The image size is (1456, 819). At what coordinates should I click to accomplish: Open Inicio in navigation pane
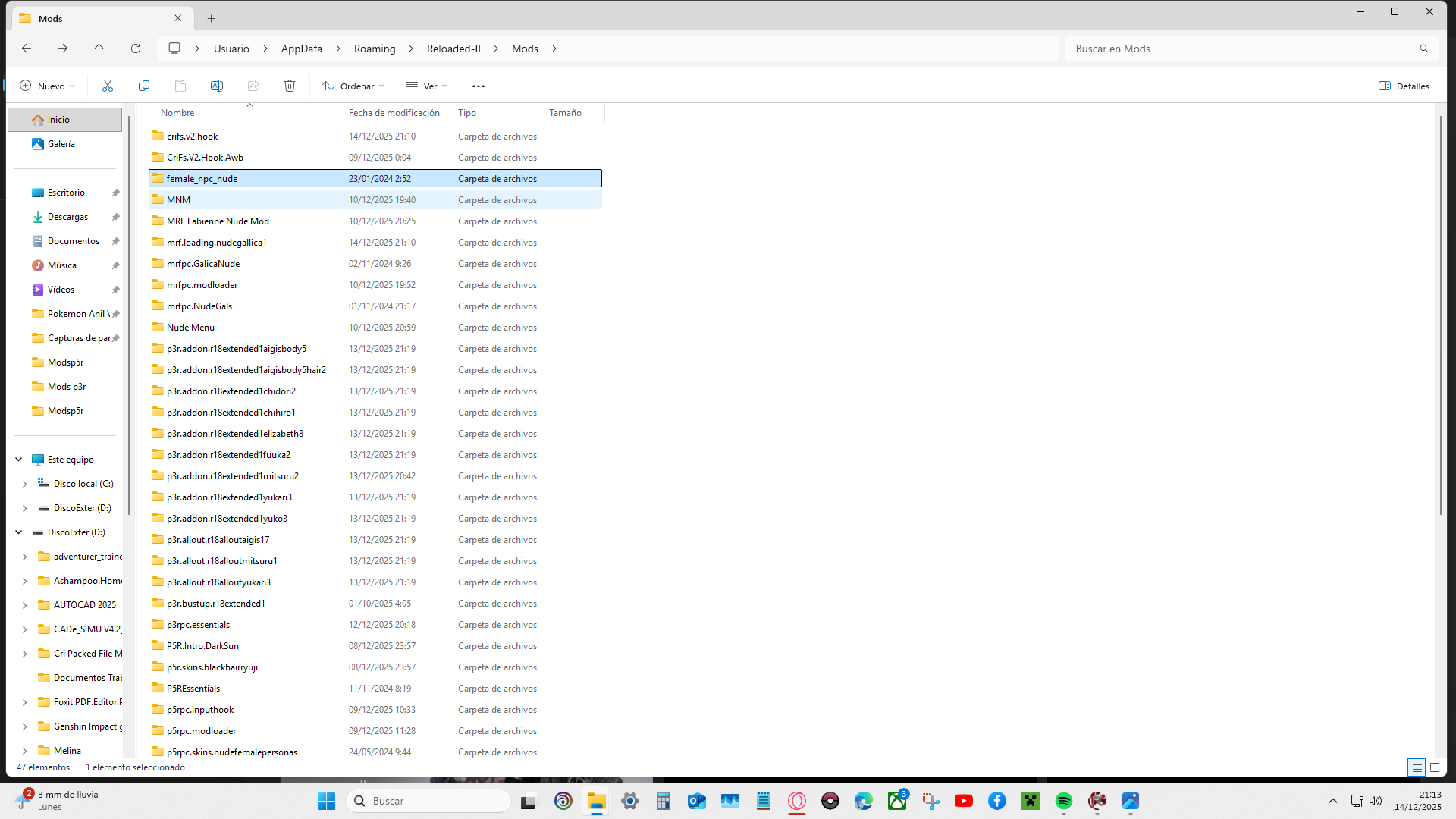pos(64,120)
